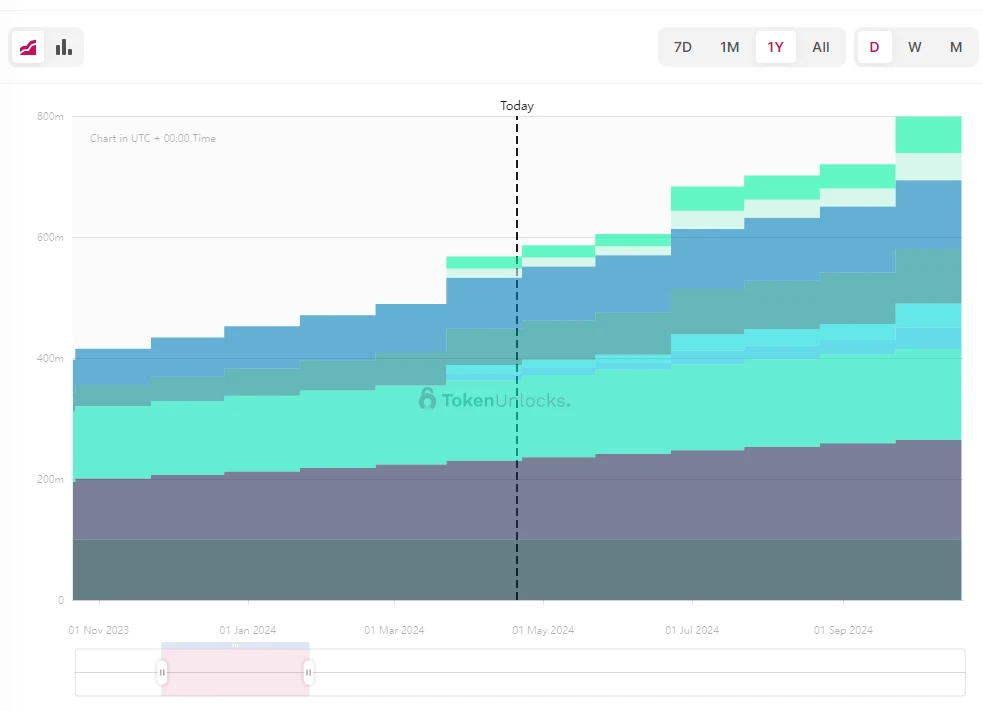Switch to the area chart view icon

pos(28,47)
